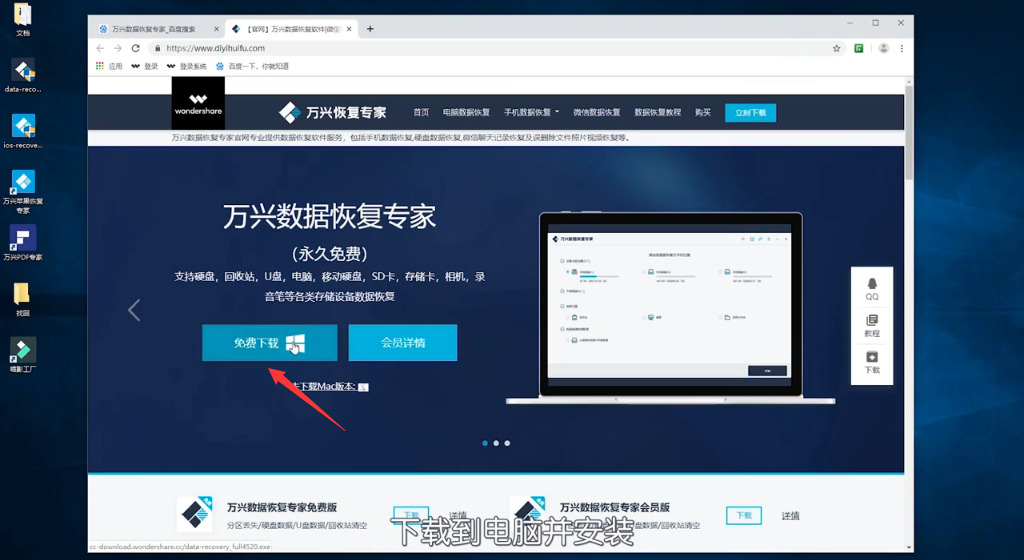Launch 万兴PDF专家 desktop shortcut
Viewport: 1024px width, 560px height.
tap(23, 243)
